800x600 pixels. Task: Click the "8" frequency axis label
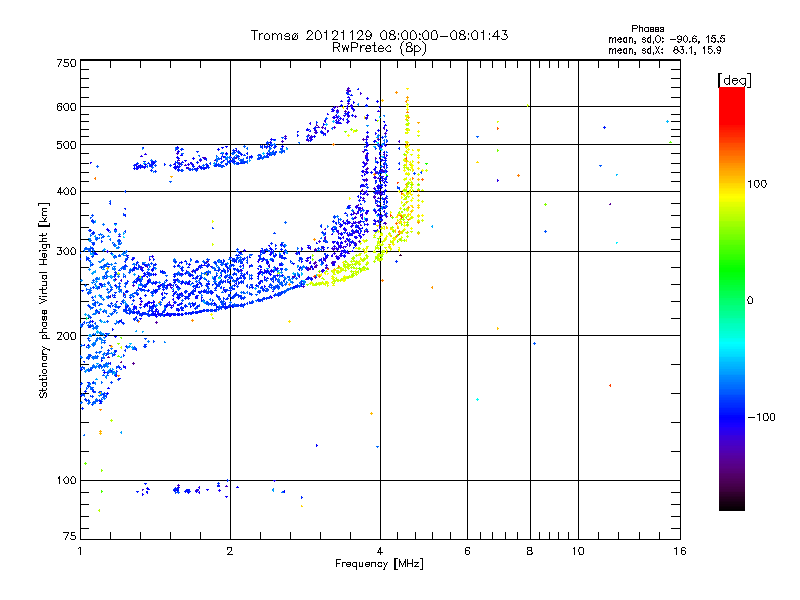pos(530,551)
